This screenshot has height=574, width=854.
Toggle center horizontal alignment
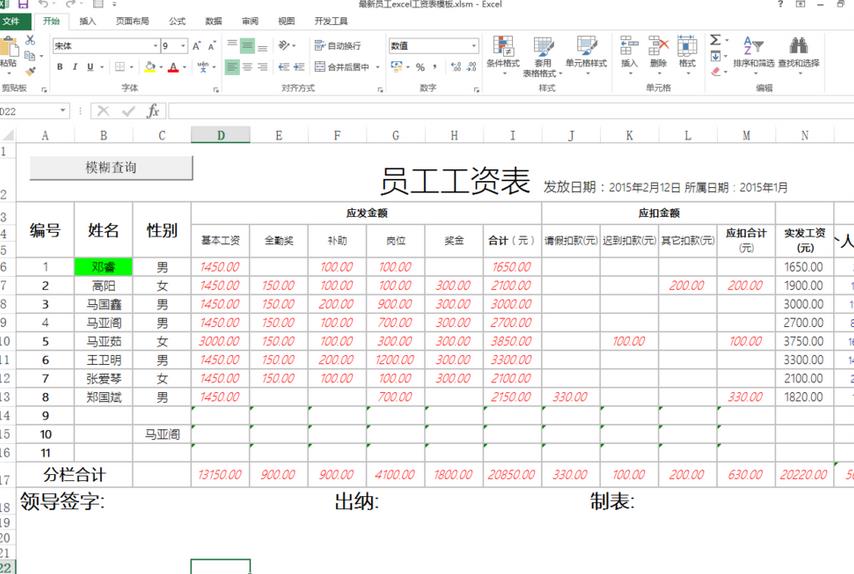click(x=247, y=67)
